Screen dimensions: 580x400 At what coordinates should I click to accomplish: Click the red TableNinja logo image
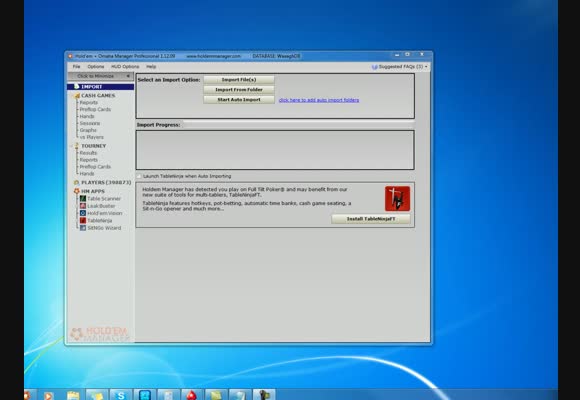(x=397, y=199)
